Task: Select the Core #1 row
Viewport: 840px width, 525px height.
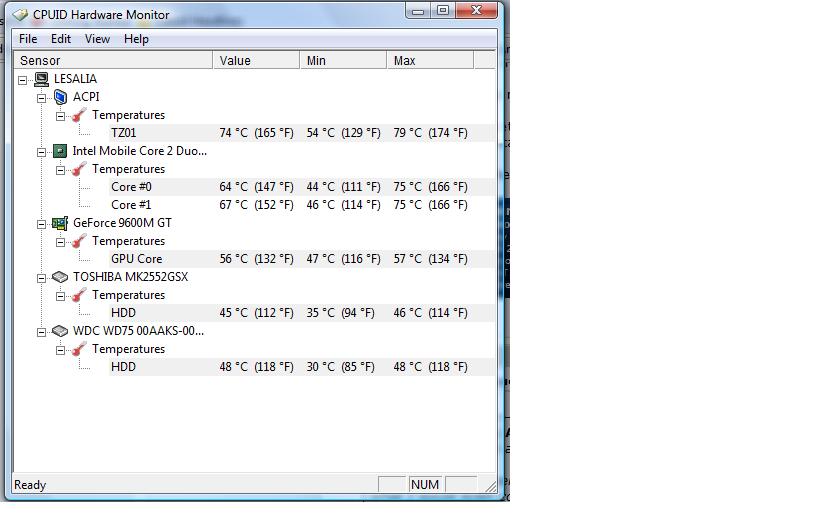Action: tap(302, 205)
